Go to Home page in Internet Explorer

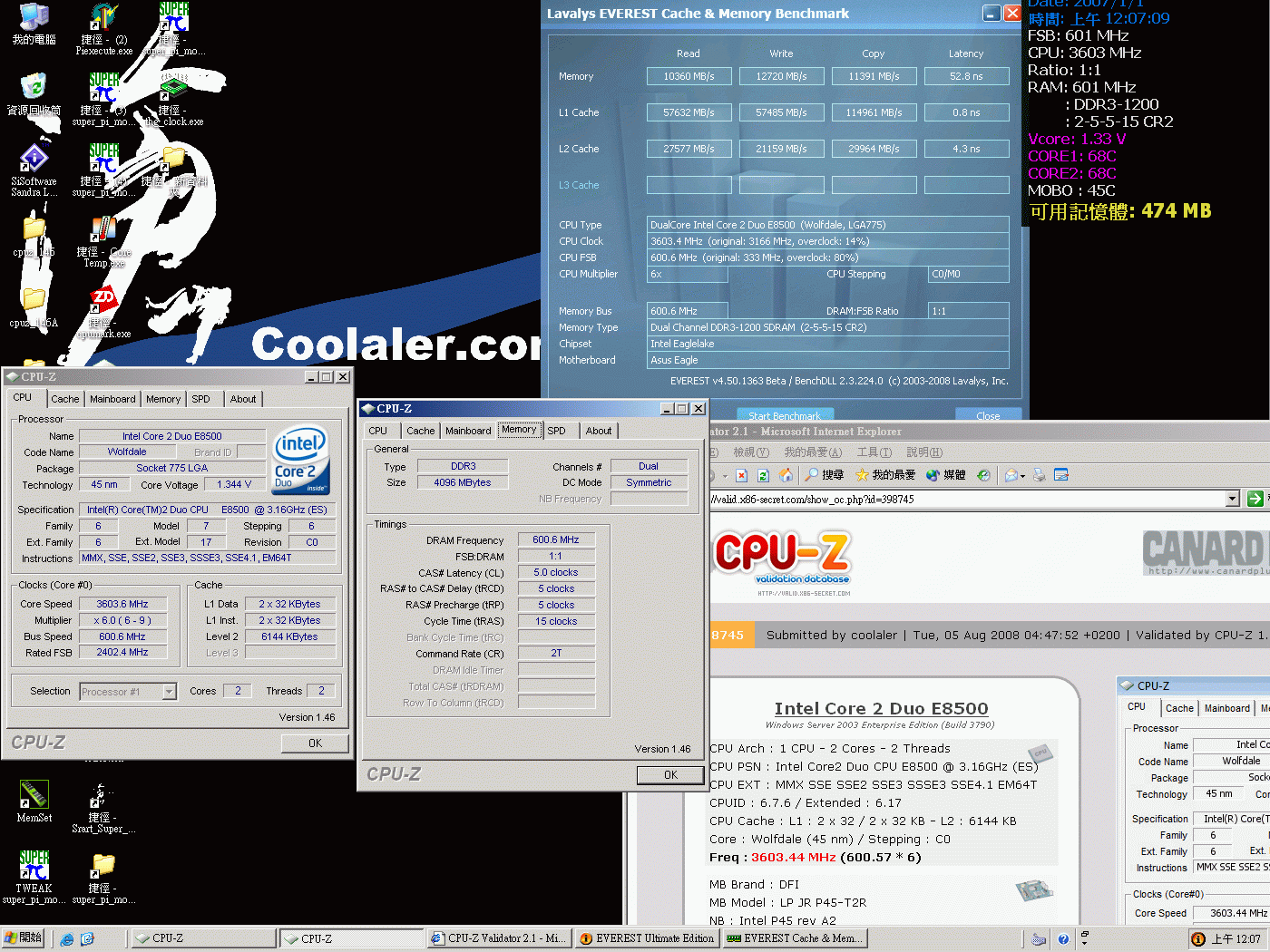click(786, 475)
